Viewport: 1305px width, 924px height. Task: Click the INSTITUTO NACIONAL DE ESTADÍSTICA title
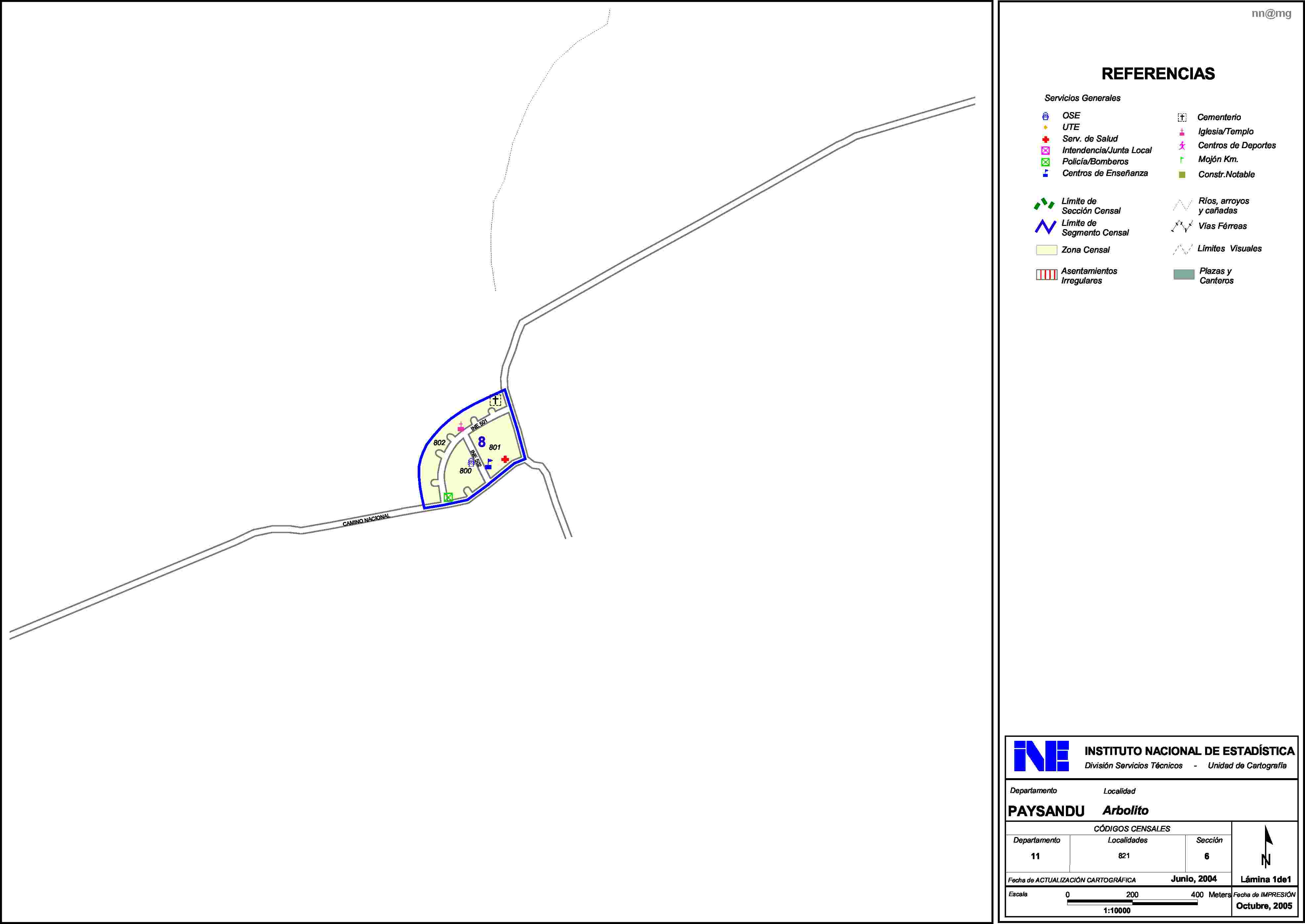[1190, 751]
